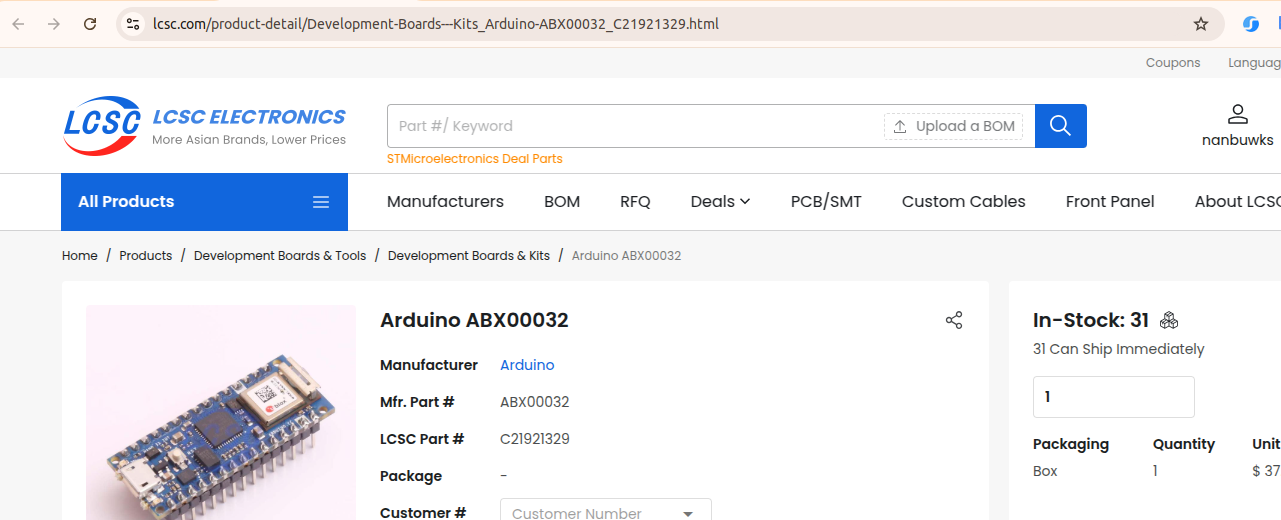The height and width of the screenshot is (520, 1281).
Task: Reload the page
Action: click(90, 24)
